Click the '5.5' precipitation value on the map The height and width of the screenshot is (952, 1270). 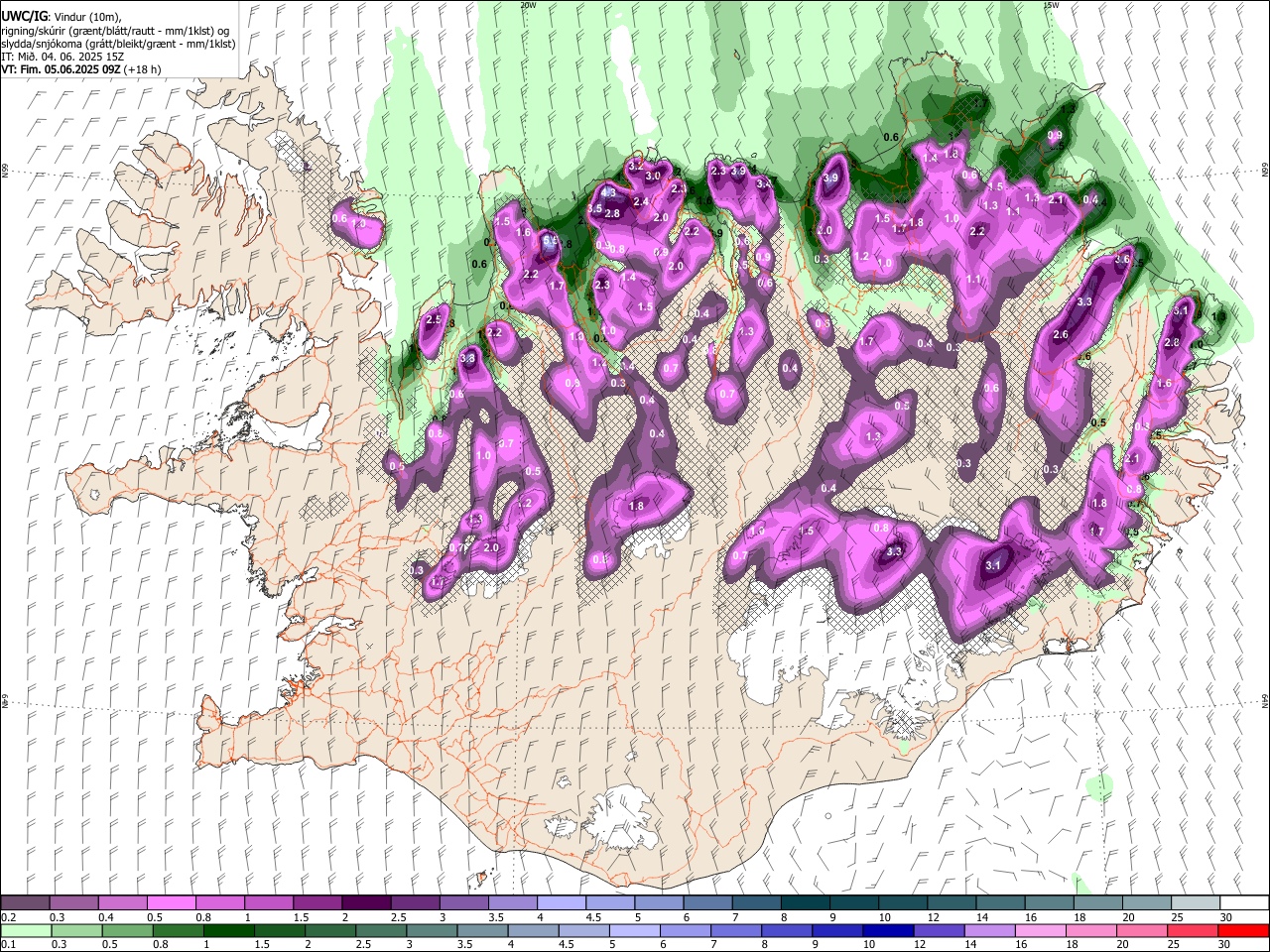click(x=550, y=239)
